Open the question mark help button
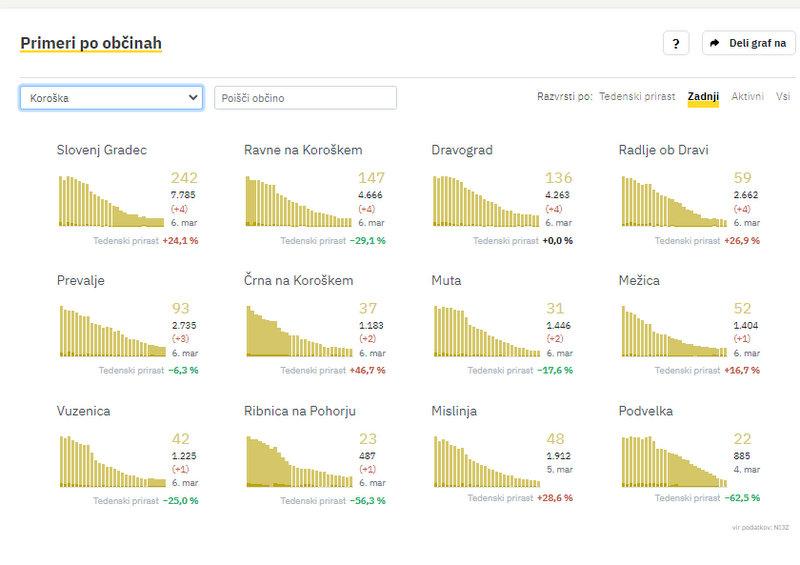The height and width of the screenshot is (565, 800). pyautogui.click(x=676, y=43)
